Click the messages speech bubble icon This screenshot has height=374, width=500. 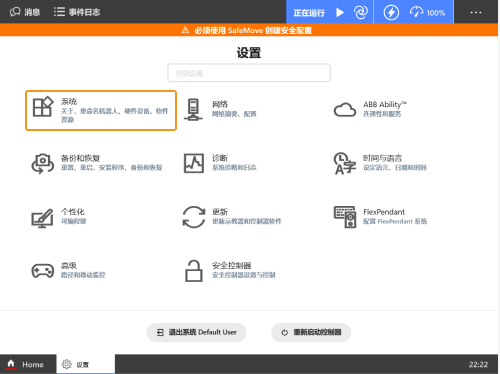15,12
